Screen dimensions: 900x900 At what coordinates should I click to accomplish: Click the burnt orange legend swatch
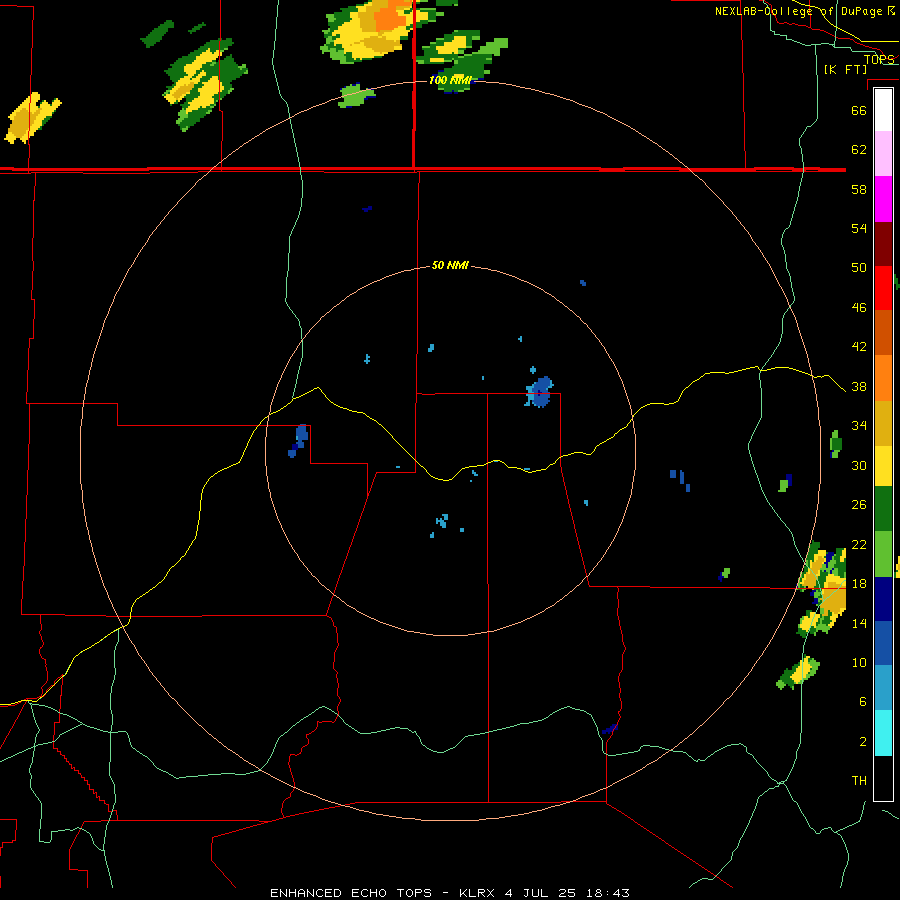(x=883, y=333)
